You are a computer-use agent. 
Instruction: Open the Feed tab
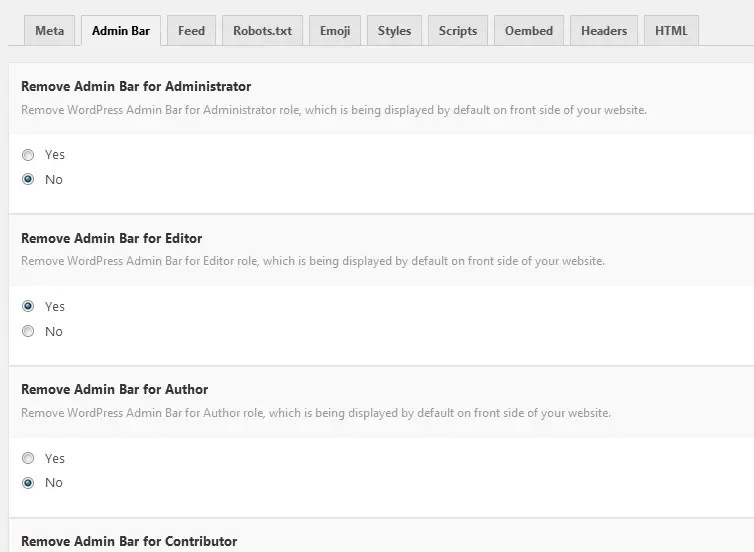click(191, 31)
